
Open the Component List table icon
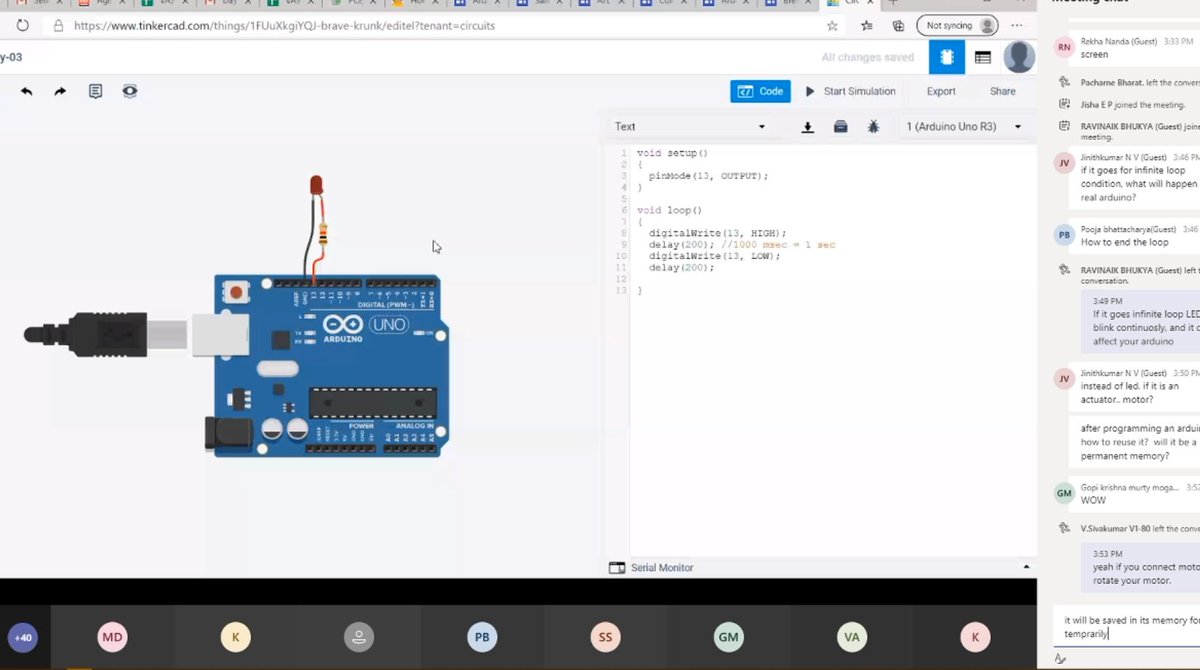click(983, 57)
